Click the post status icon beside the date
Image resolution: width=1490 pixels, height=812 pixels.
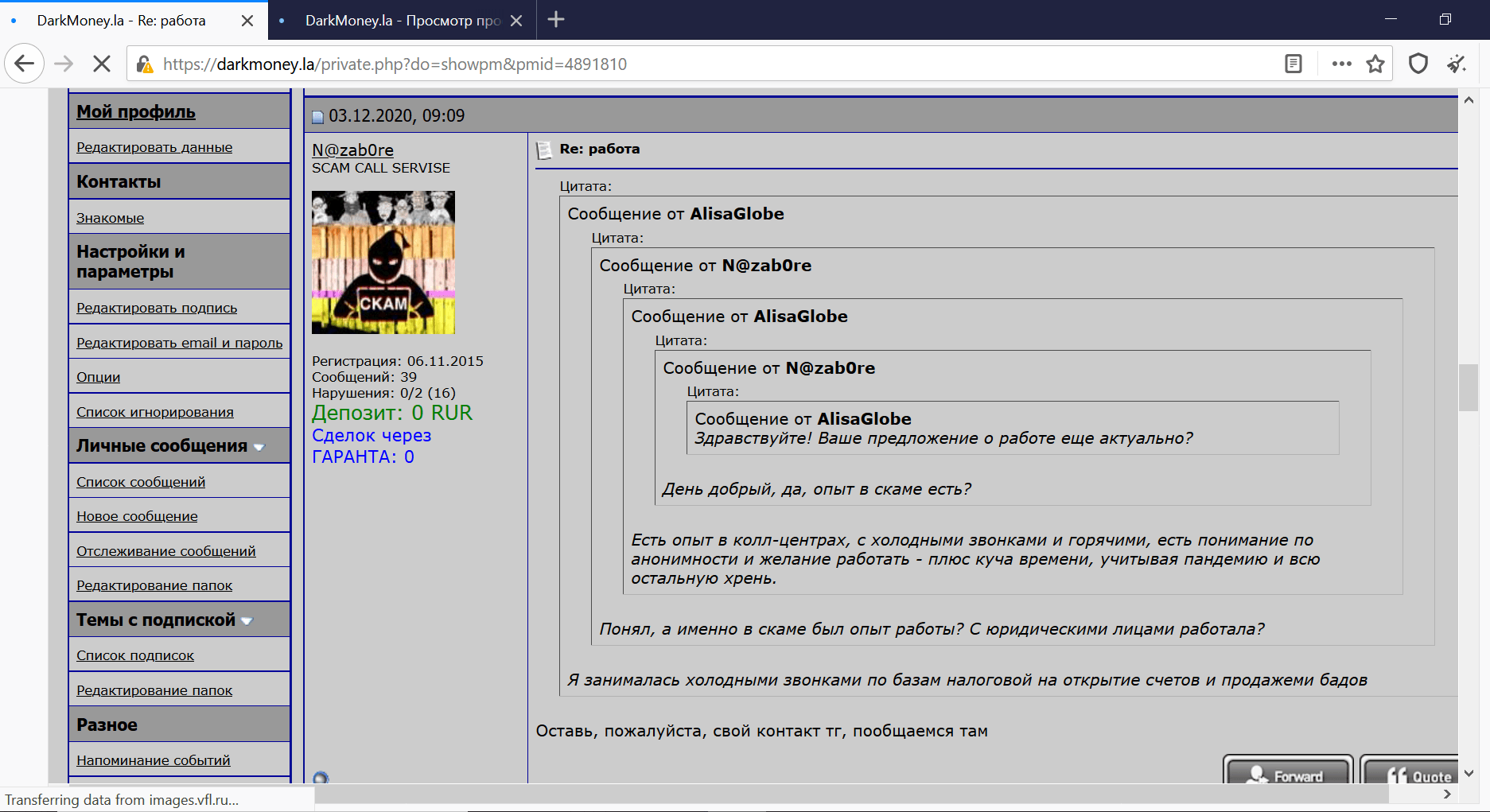[318, 117]
